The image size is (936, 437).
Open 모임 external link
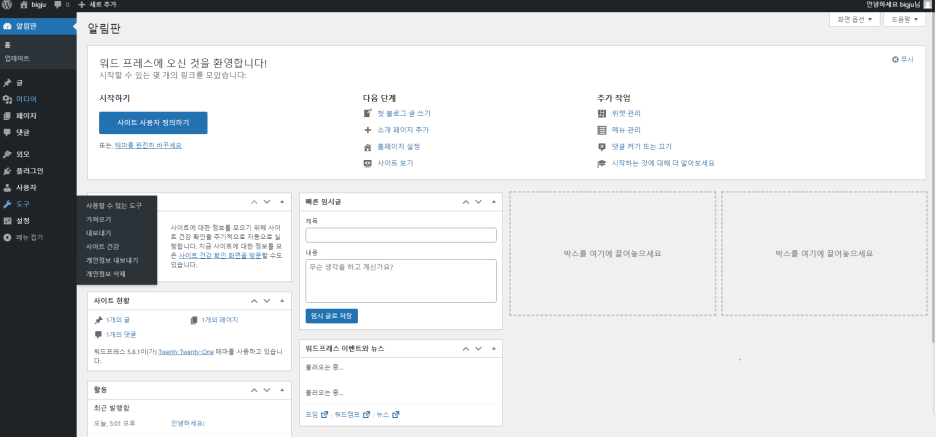pyautogui.click(x=316, y=414)
